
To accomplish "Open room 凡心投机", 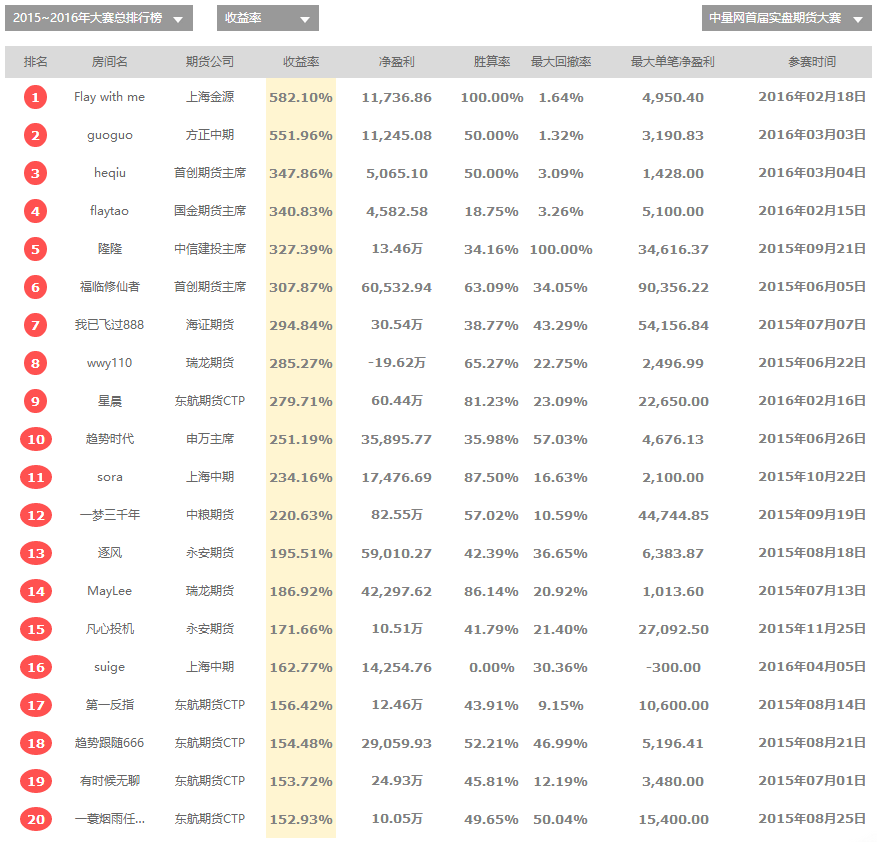I will (110, 629).
